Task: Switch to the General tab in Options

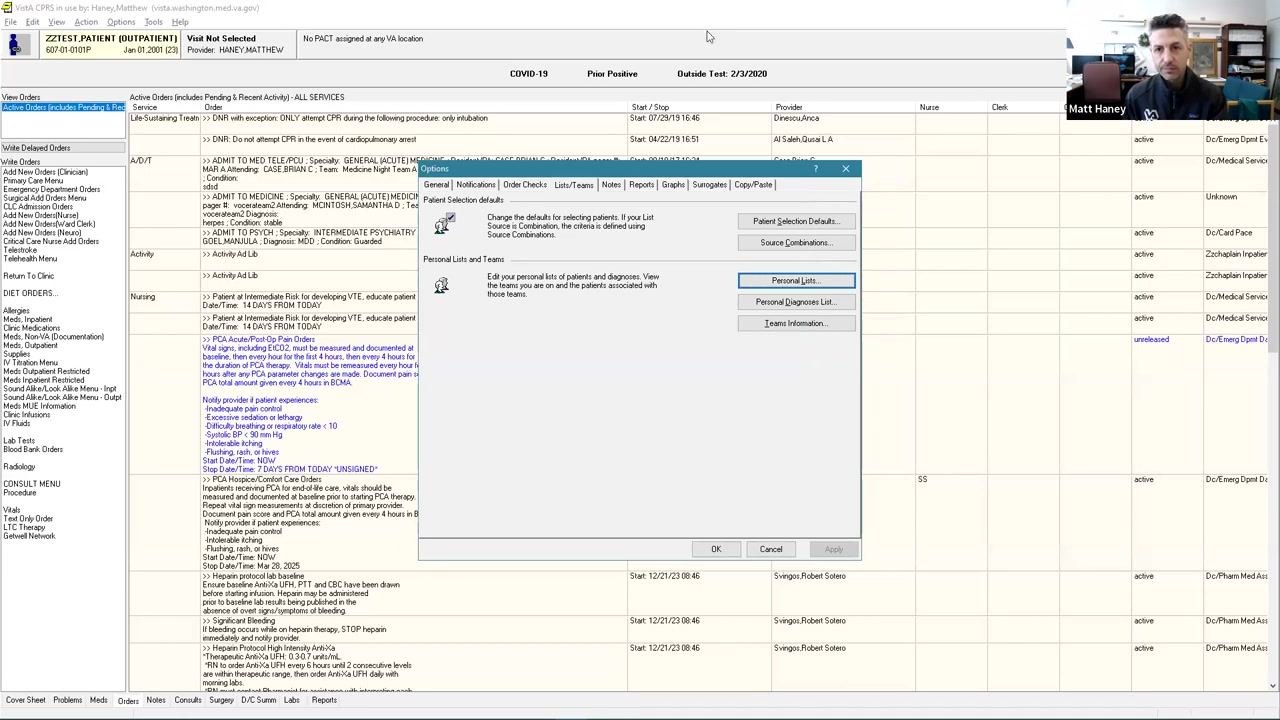Action: (436, 185)
